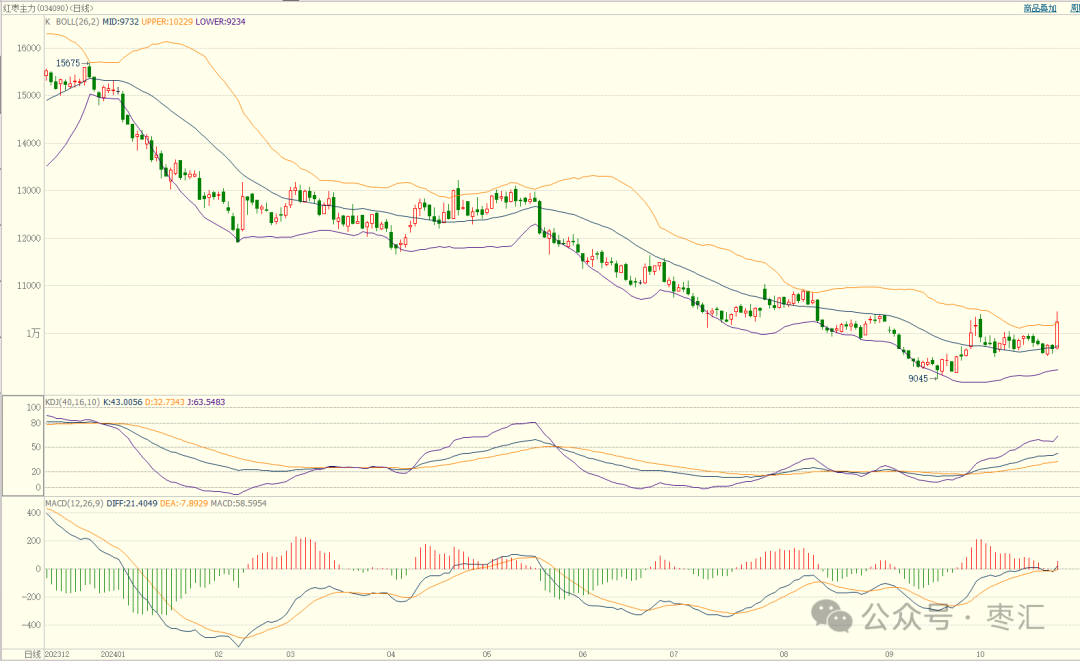The height and width of the screenshot is (661, 1080).
Task: Select the latest tall red candlestick
Action: tap(1057, 331)
